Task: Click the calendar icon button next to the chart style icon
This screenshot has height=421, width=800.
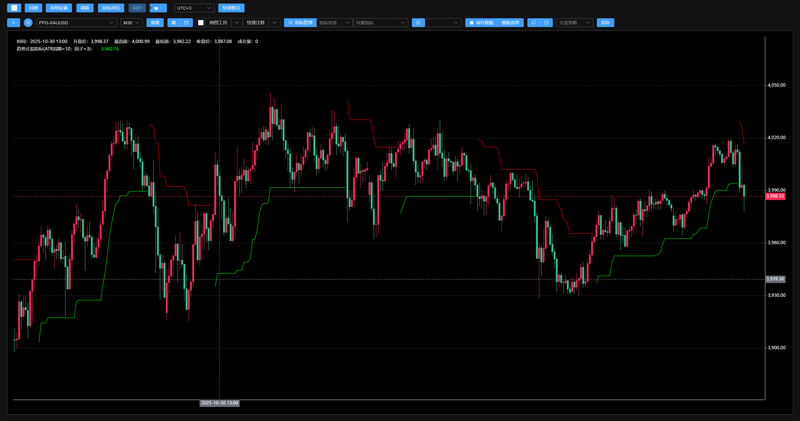Action: click(186, 22)
